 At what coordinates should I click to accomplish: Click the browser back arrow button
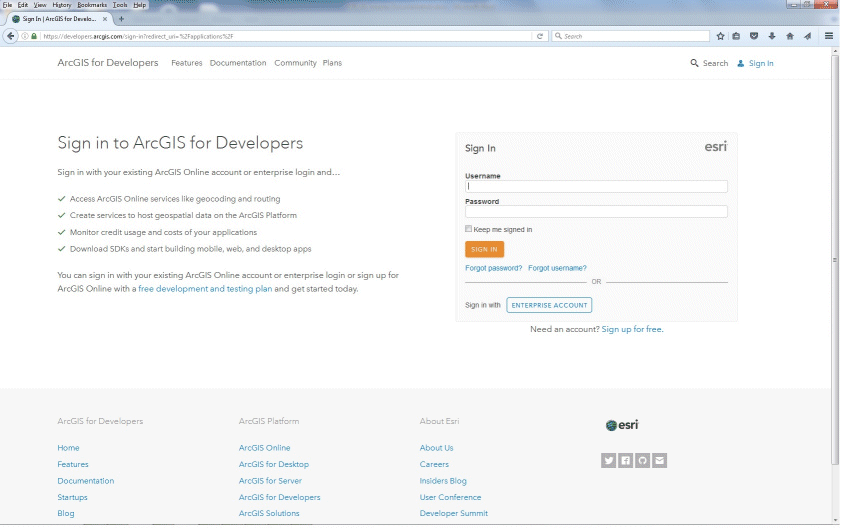10,36
